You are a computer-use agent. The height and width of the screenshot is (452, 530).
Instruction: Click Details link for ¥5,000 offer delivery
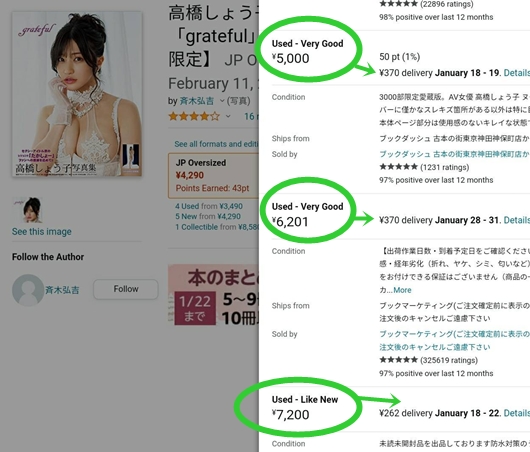517,73
